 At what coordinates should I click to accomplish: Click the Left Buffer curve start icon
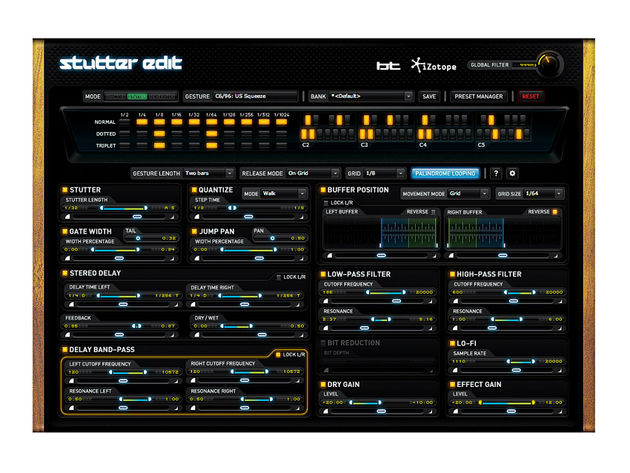point(329,256)
